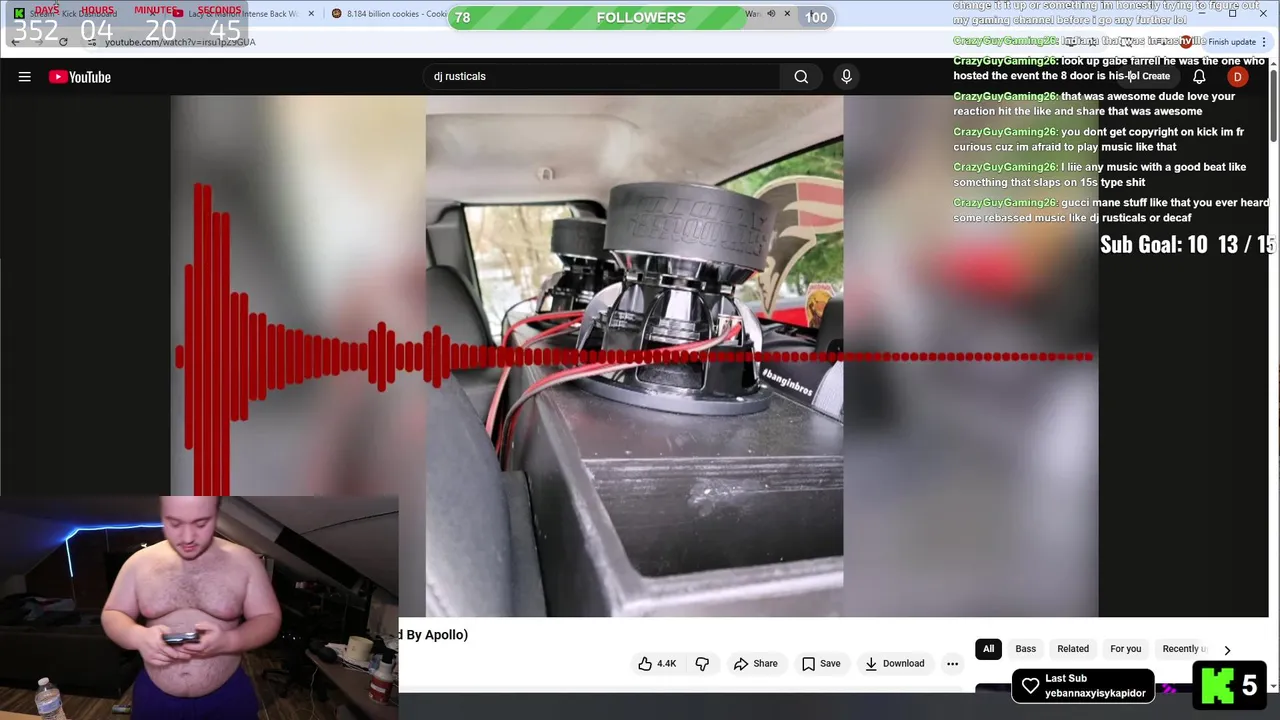Start voice search with microphone icon
1280x720 pixels.
[846, 76]
